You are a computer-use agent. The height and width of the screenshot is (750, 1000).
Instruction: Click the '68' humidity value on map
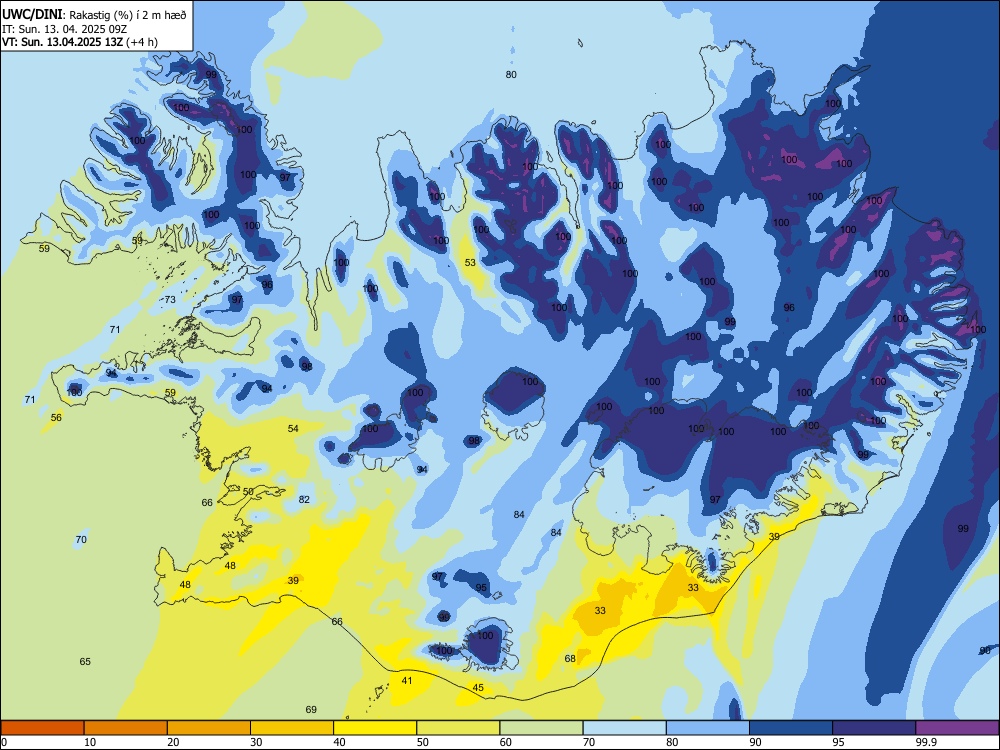tap(570, 659)
